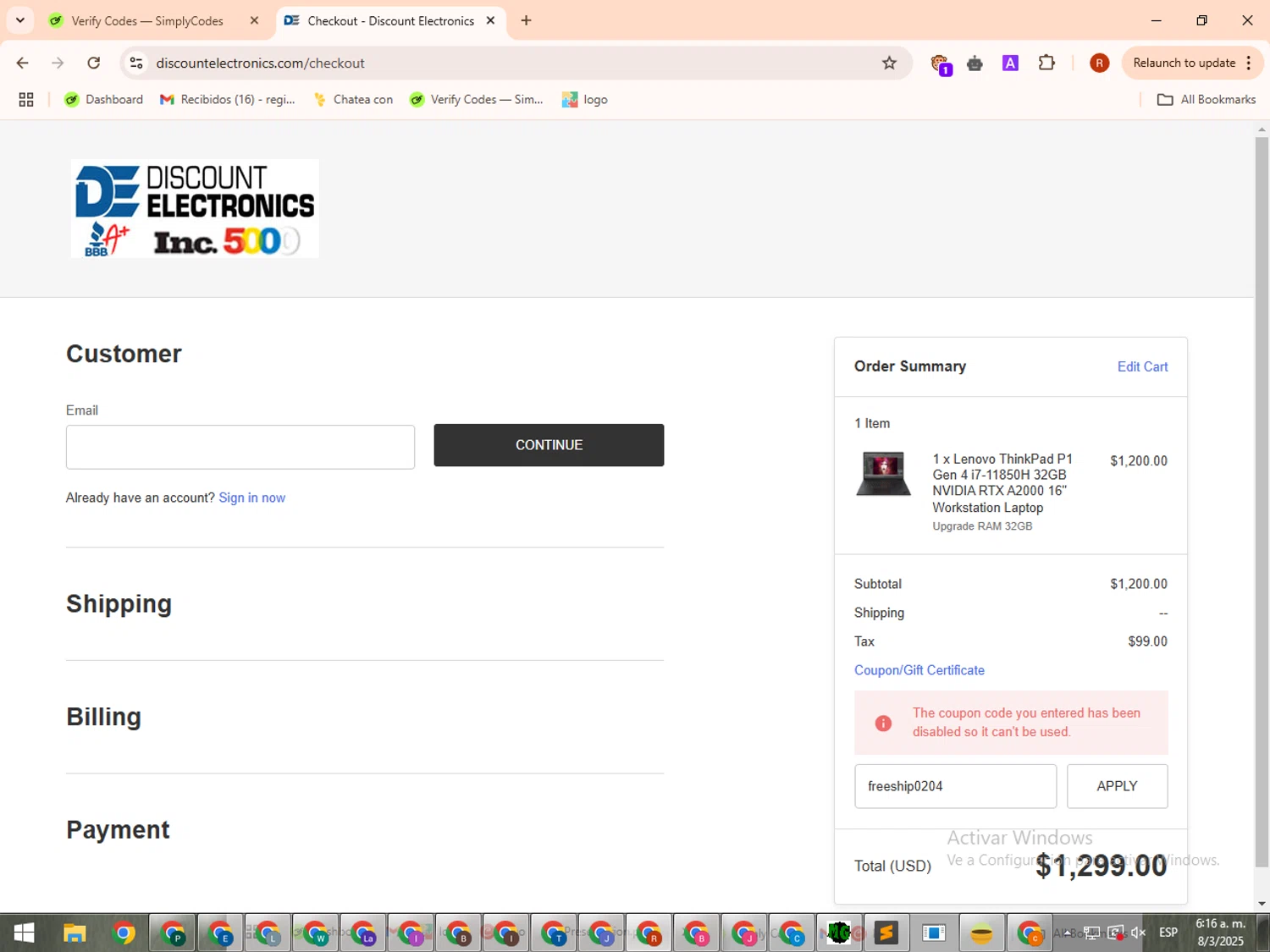The height and width of the screenshot is (952, 1270).
Task: Follow the Sign in now link
Action: tap(252, 498)
